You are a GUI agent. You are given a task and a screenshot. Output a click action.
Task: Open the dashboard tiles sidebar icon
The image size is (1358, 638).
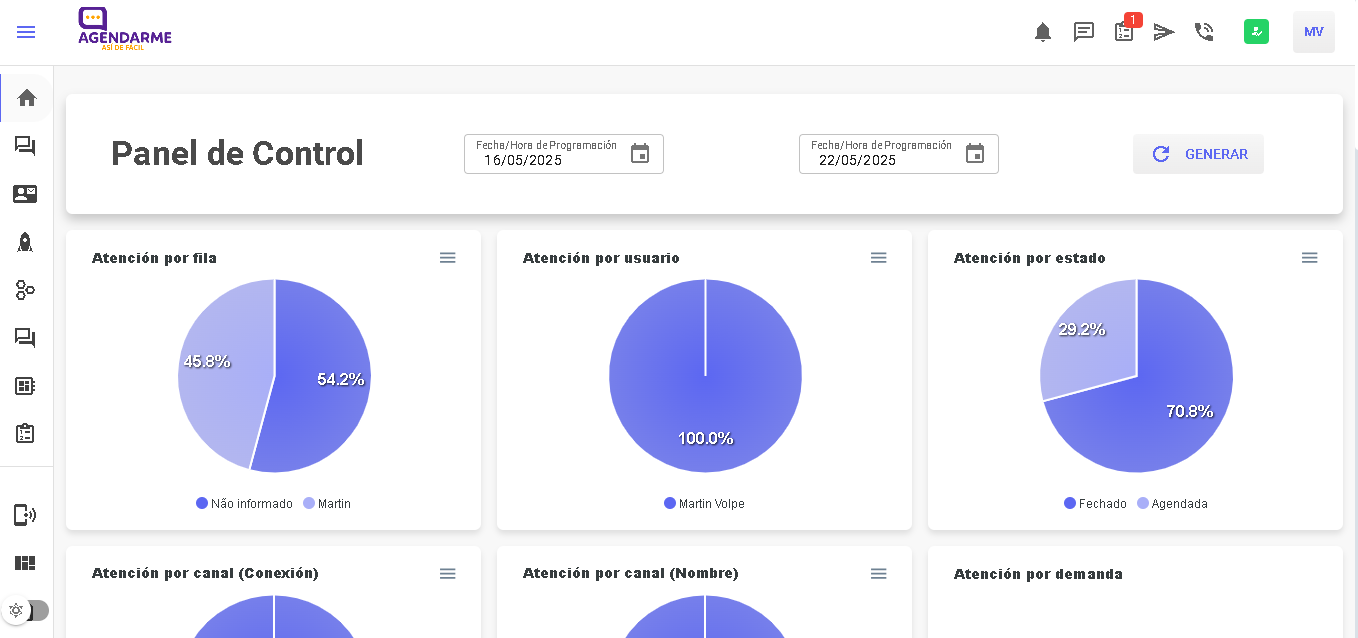click(x=25, y=563)
